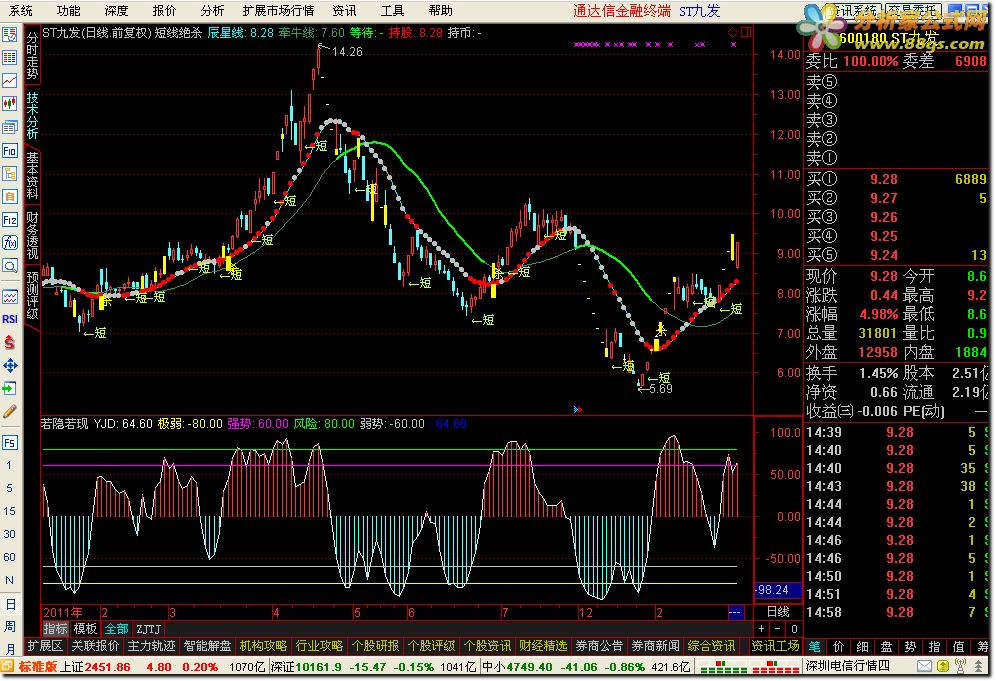Switch to daily (日) period

coord(10,603)
